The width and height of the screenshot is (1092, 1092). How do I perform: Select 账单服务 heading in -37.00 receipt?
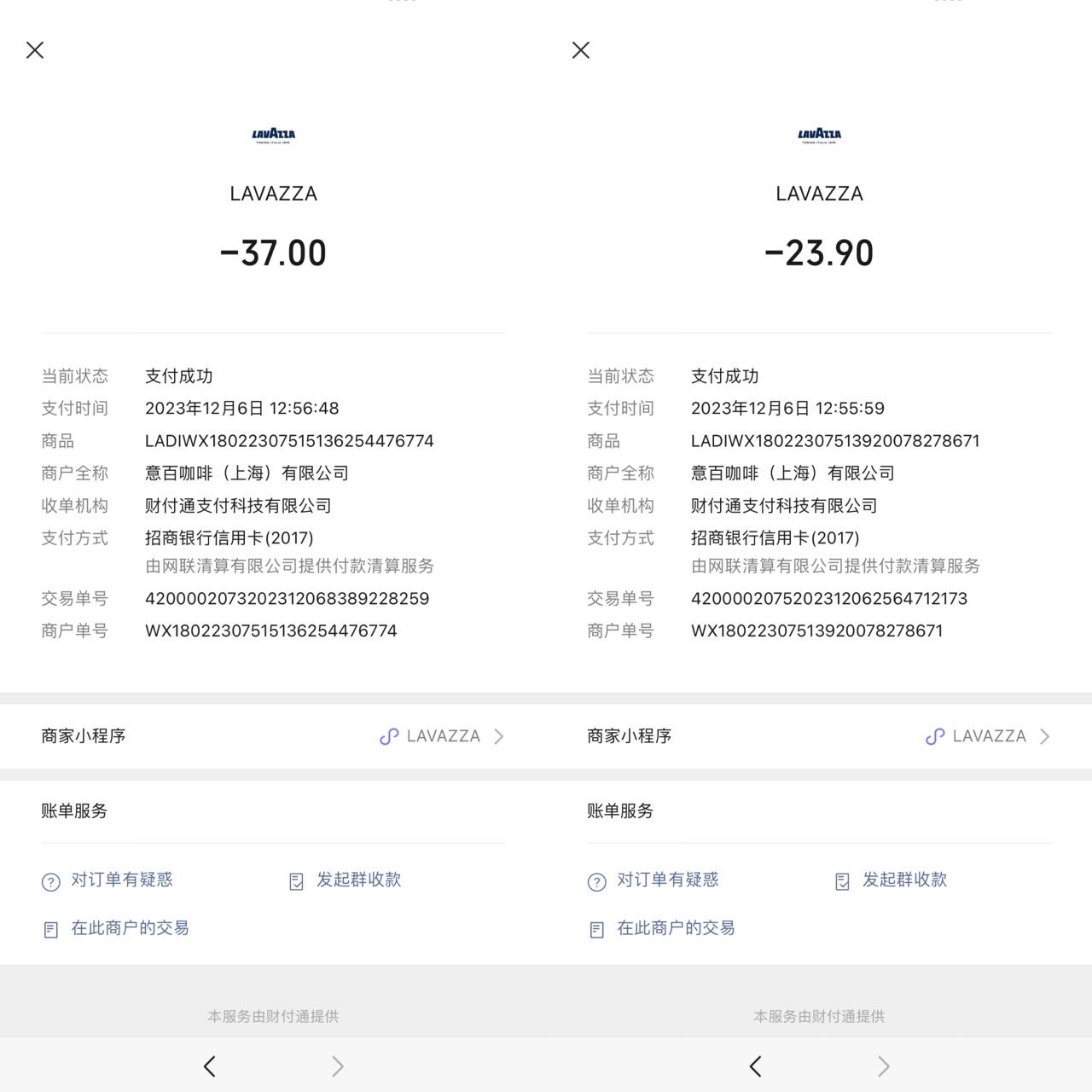coord(74,811)
